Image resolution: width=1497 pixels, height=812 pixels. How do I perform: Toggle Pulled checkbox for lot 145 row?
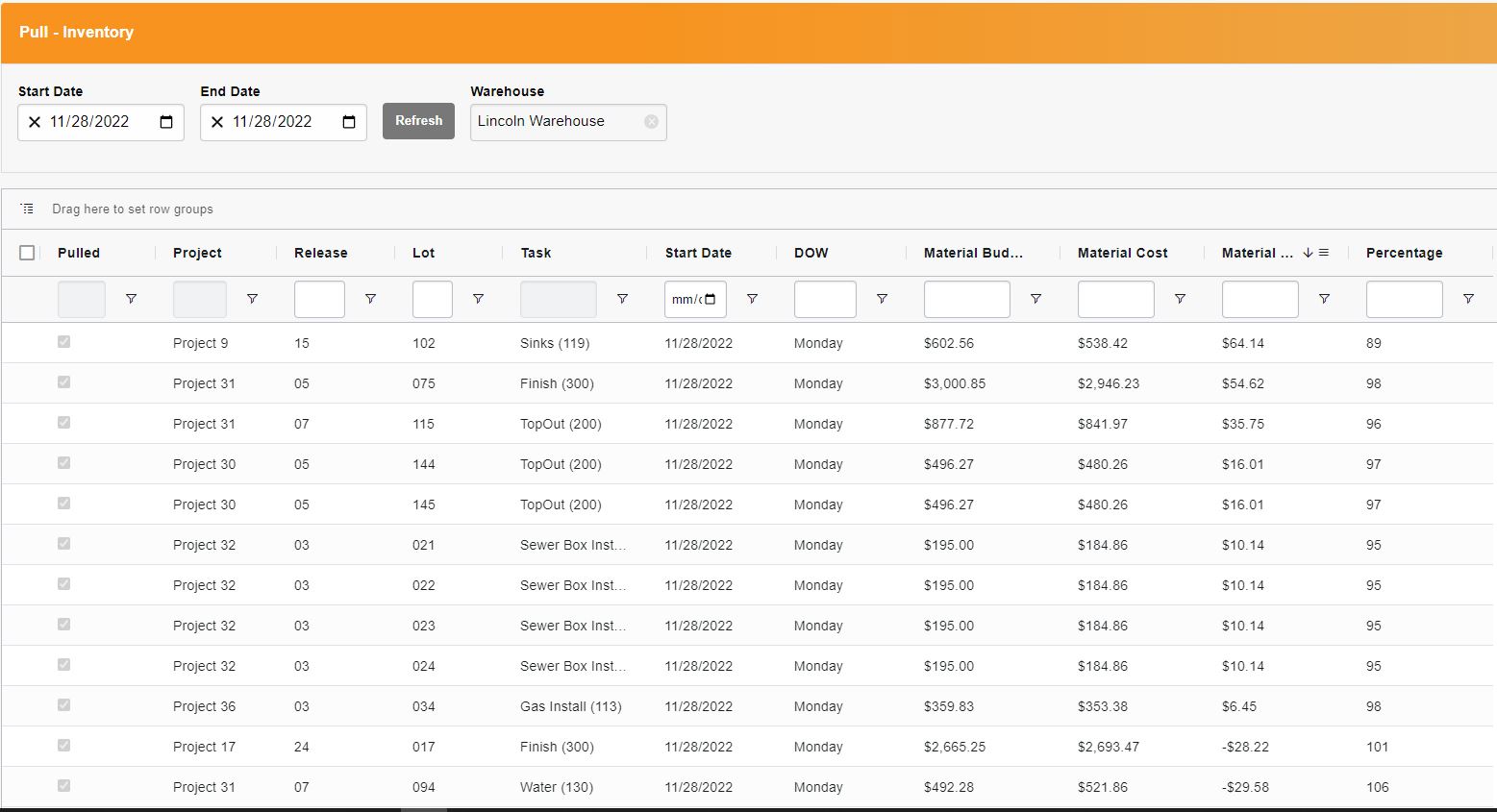click(x=63, y=504)
